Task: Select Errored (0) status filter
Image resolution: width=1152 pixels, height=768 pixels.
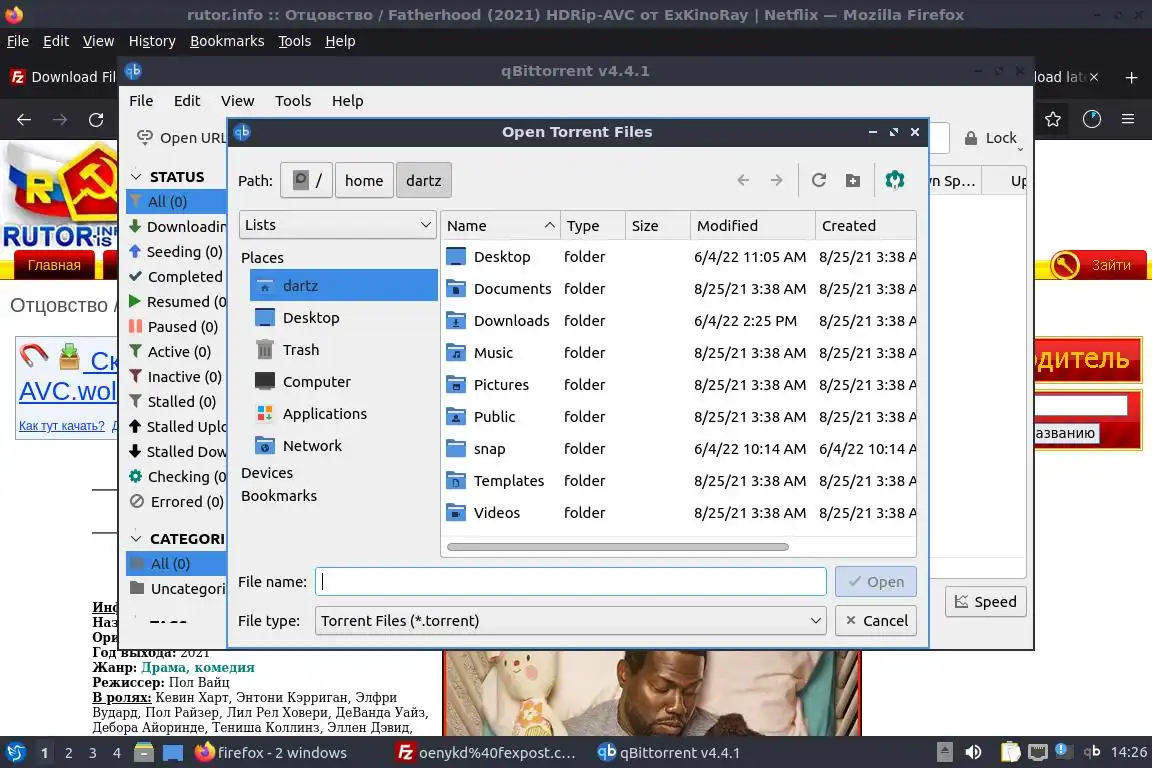Action: click(176, 501)
